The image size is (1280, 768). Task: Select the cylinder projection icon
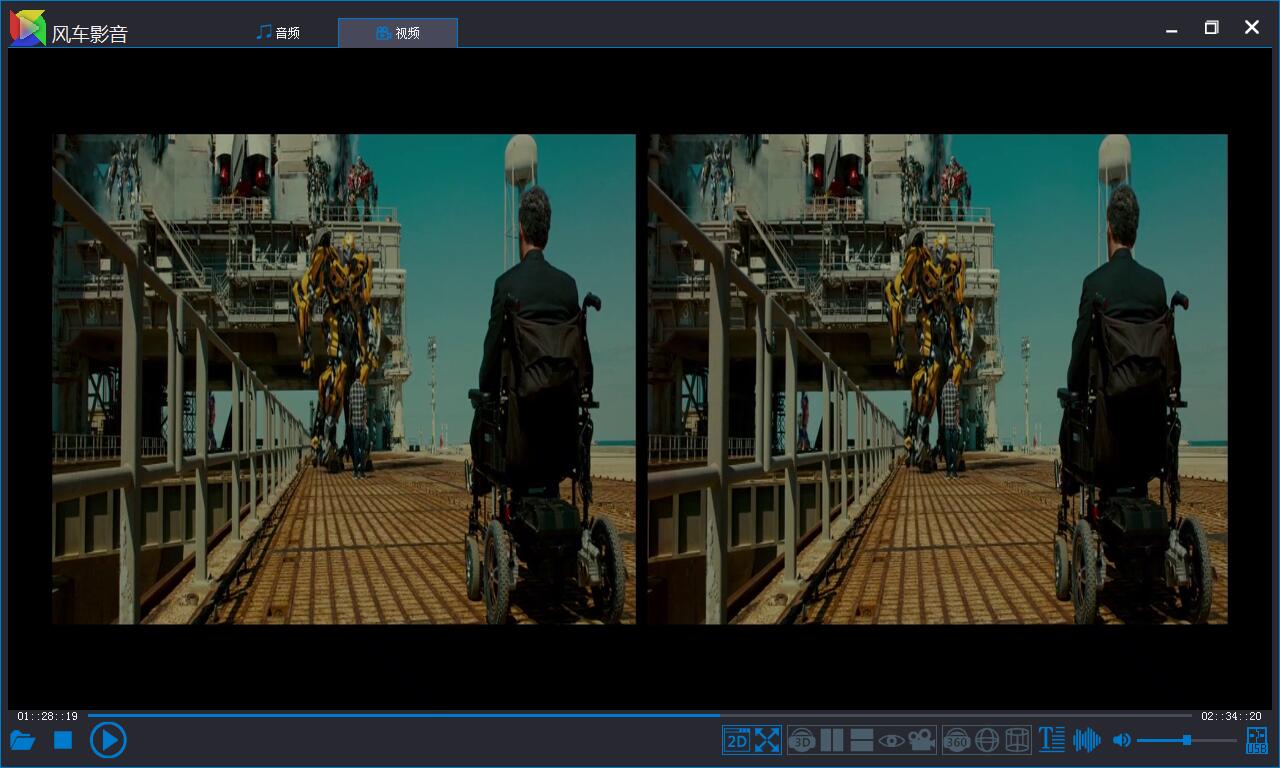coord(1017,740)
